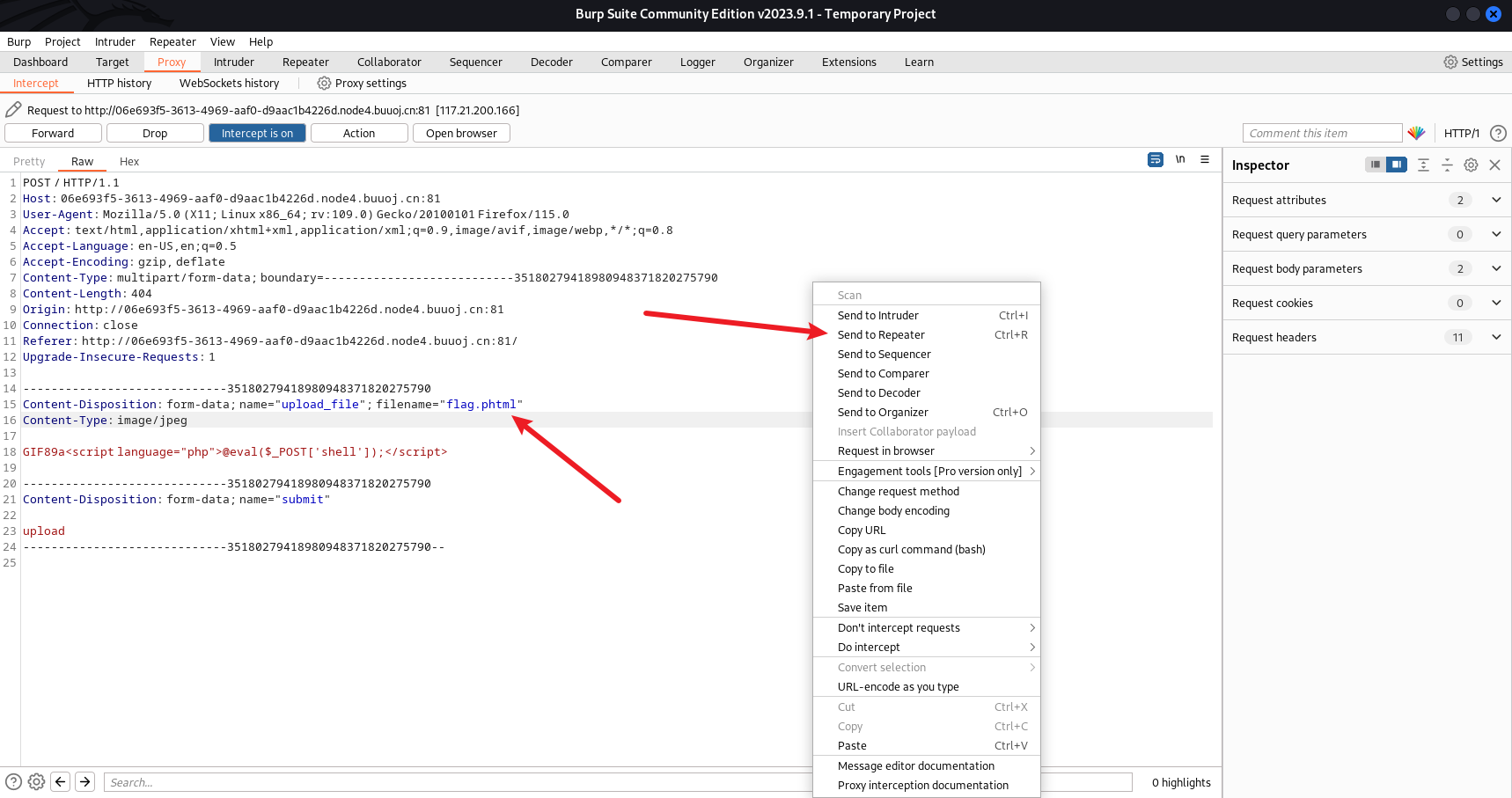Switch Inspector to side panel layout

(1397, 165)
